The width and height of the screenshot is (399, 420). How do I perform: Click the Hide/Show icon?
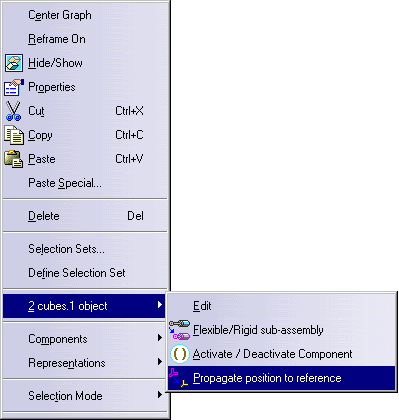click(14, 63)
